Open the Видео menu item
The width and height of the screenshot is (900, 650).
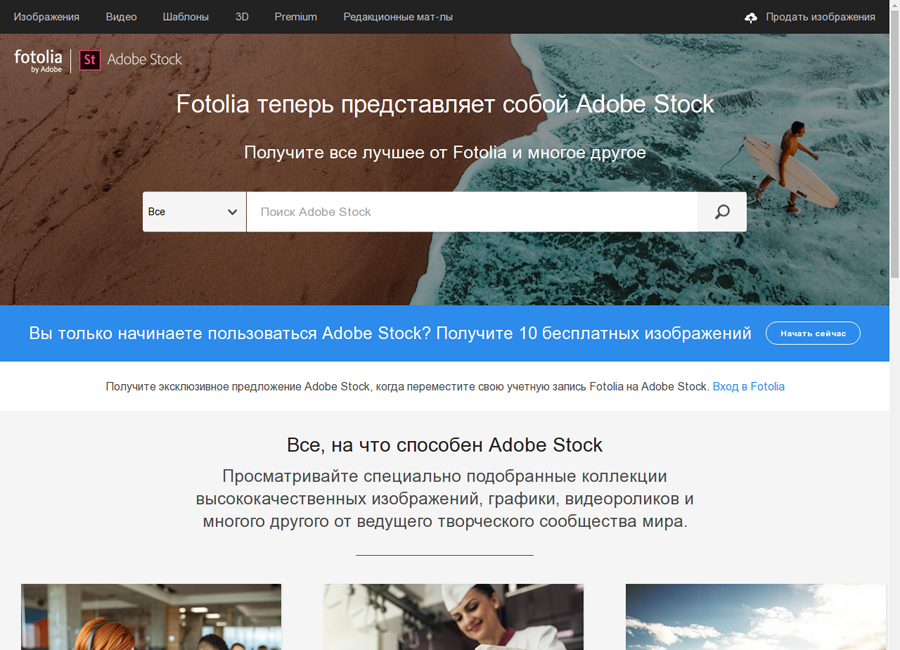click(121, 17)
